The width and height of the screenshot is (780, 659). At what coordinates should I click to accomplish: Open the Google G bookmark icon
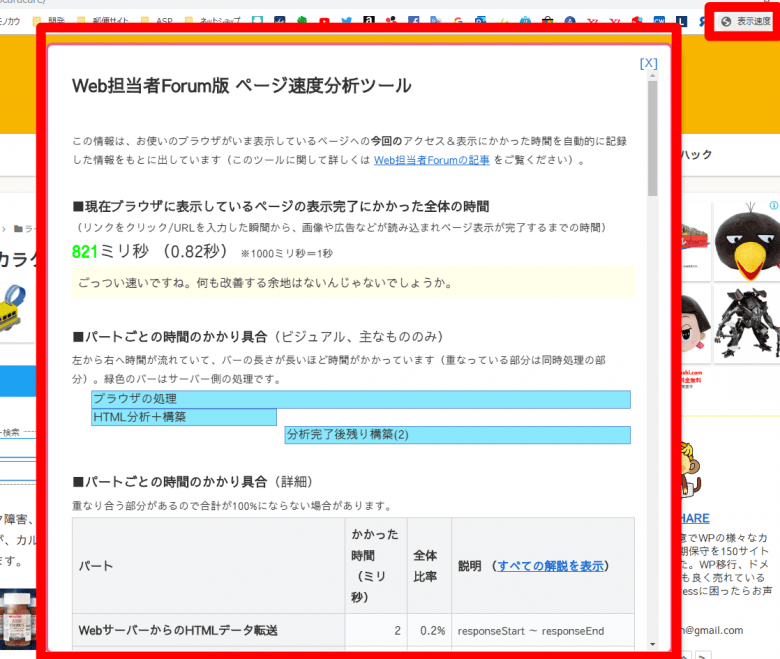pyautogui.click(x=458, y=21)
